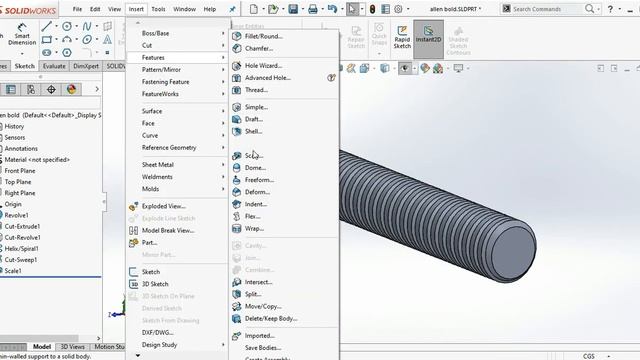Launch the Hole Wizard
Image resolution: width=640 pixels, height=360 pixels.
click(x=263, y=66)
